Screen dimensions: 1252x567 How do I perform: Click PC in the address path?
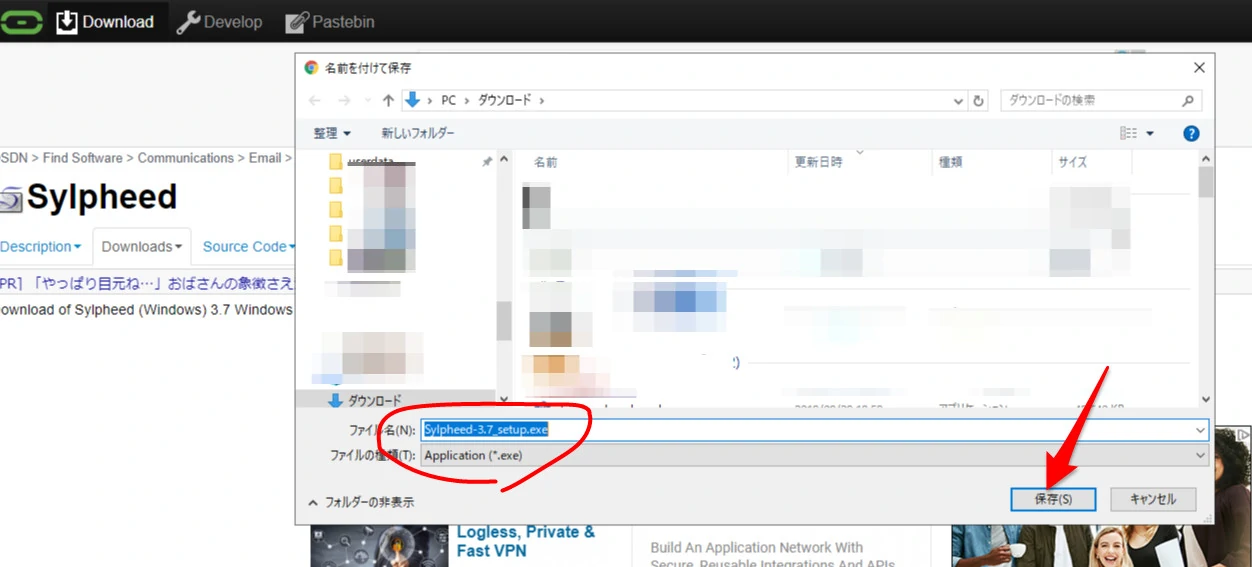tap(449, 101)
